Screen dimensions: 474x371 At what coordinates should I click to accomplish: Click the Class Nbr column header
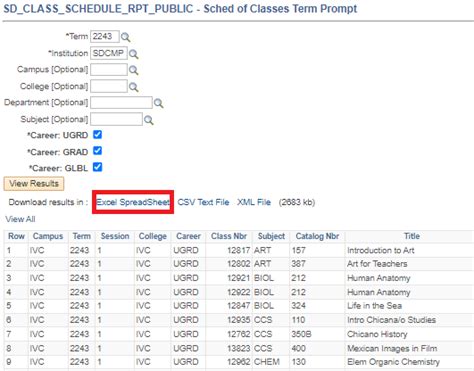pyautogui.click(x=229, y=236)
